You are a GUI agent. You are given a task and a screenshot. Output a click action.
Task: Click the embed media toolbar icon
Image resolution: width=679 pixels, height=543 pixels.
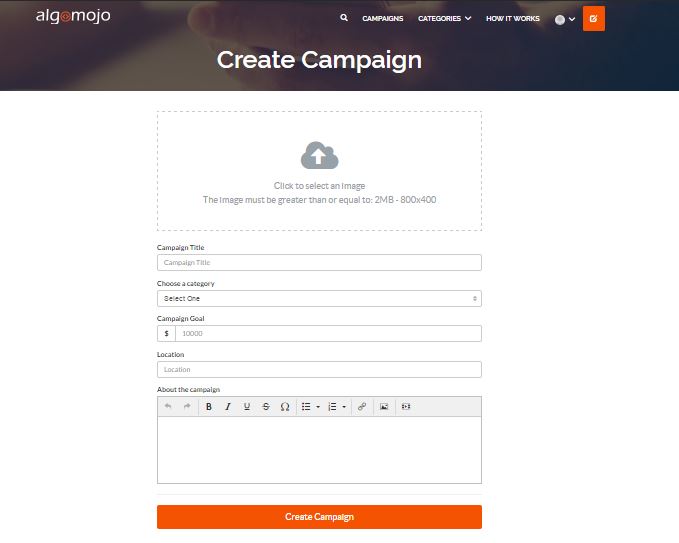click(406, 407)
